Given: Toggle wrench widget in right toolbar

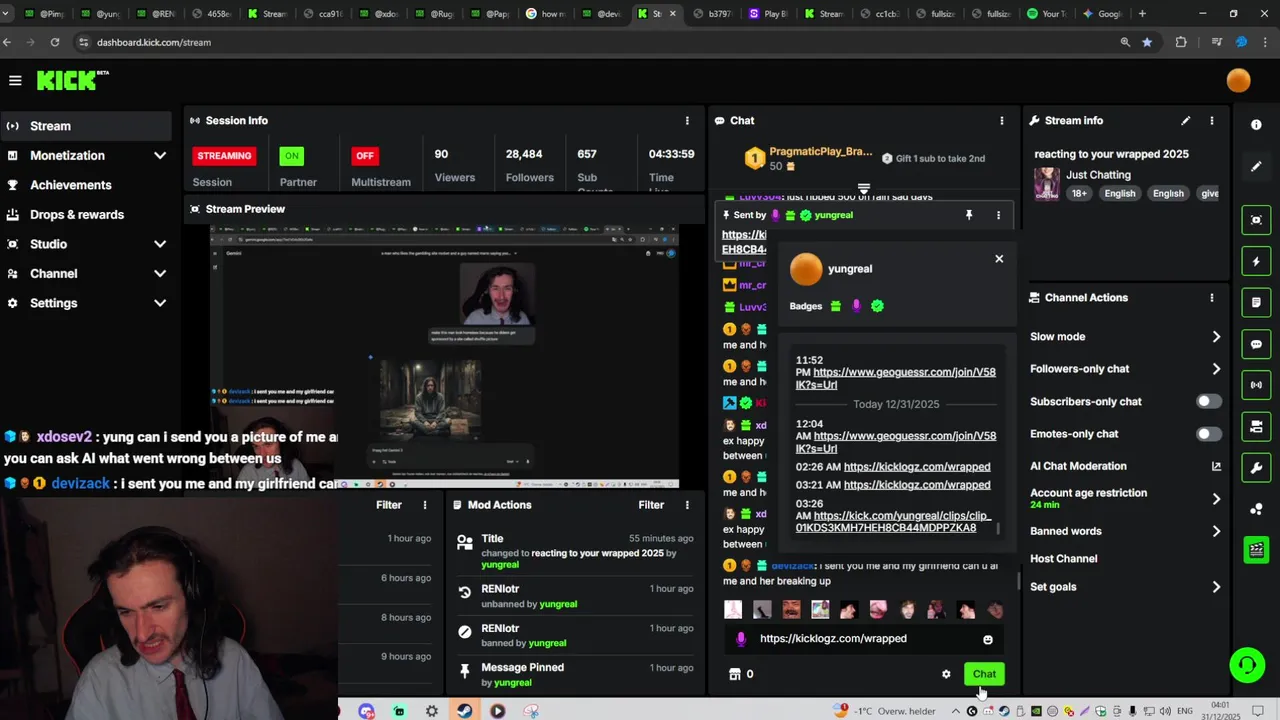Looking at the screenshot, I should [1256, 467].
